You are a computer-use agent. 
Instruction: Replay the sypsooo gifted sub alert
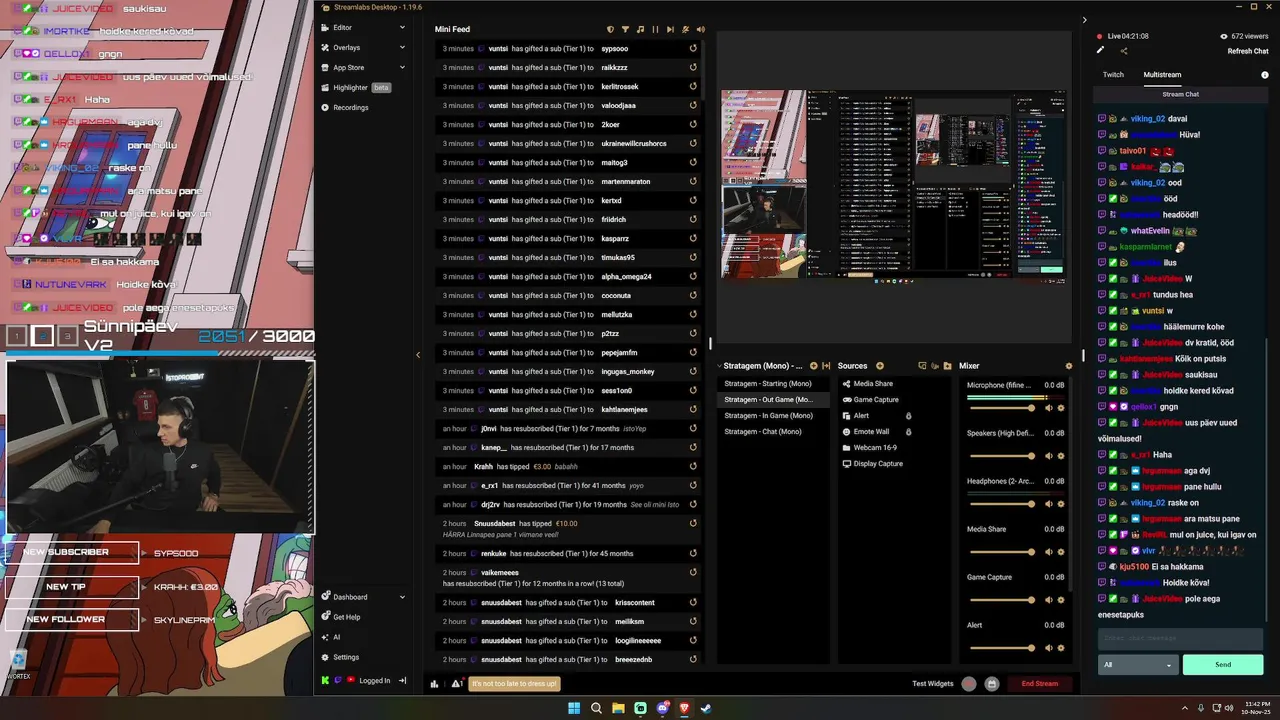tap(693, 48)
